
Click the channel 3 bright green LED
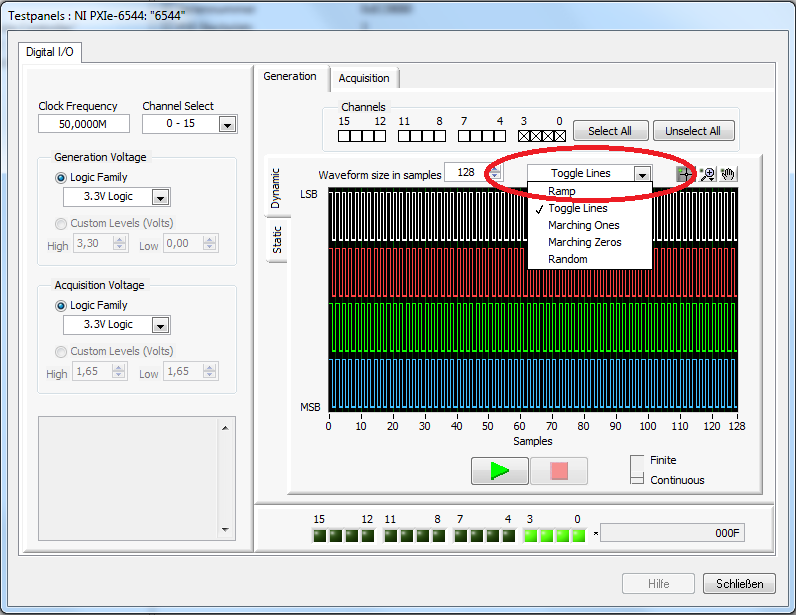pyautogui.click(x=530, y=536)
